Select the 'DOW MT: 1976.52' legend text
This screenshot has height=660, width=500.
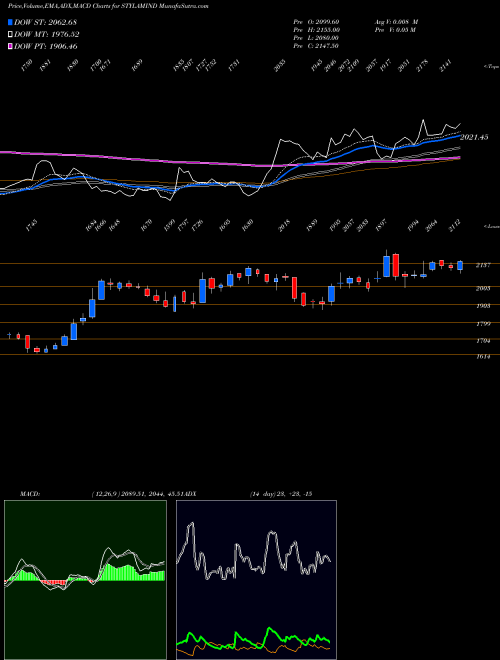click(46, 35)
